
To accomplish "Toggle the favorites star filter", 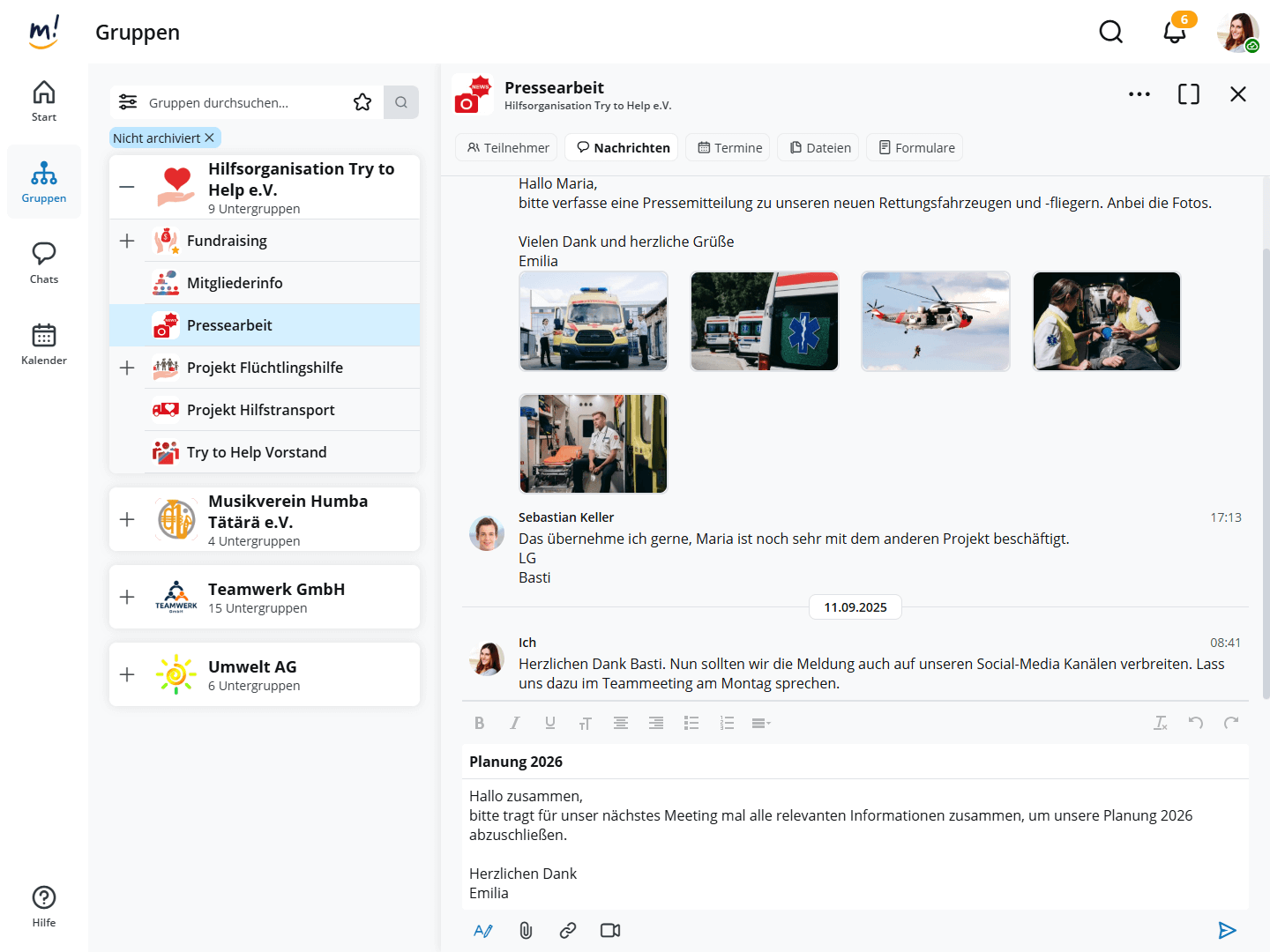I will (362, 102).
